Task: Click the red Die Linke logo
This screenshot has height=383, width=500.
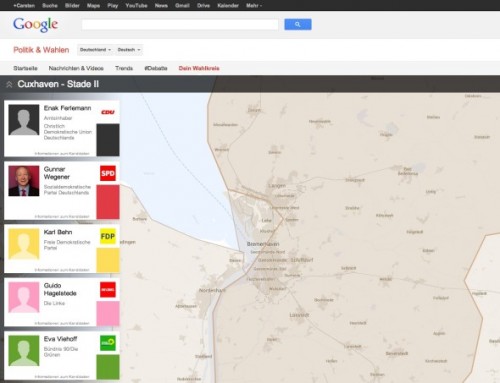Action: coord(108,290)
